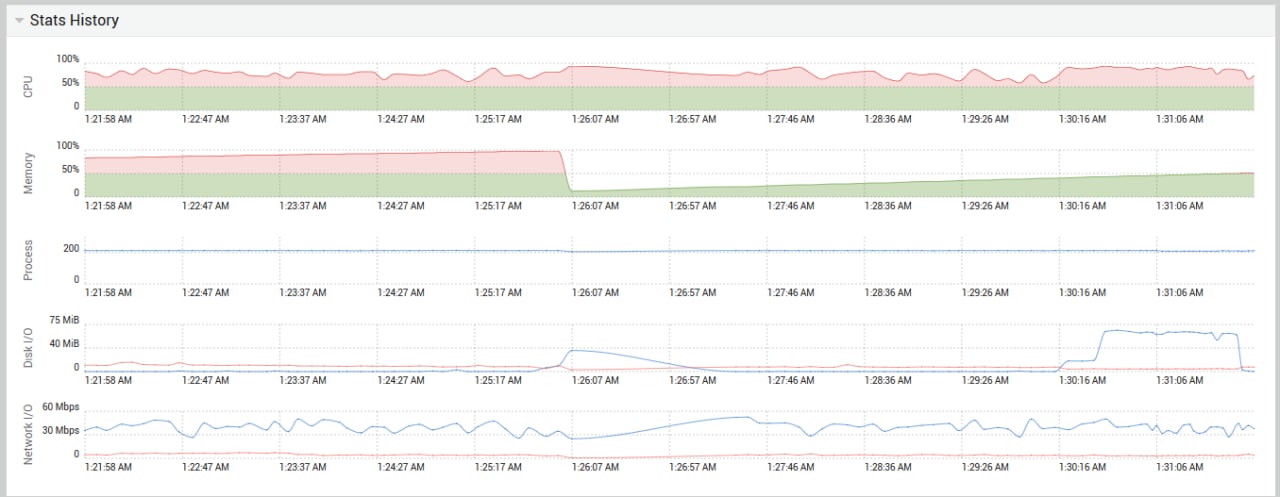
Task: Click 1:25:17 AM label under Memory chart
Action: point(498,206)
